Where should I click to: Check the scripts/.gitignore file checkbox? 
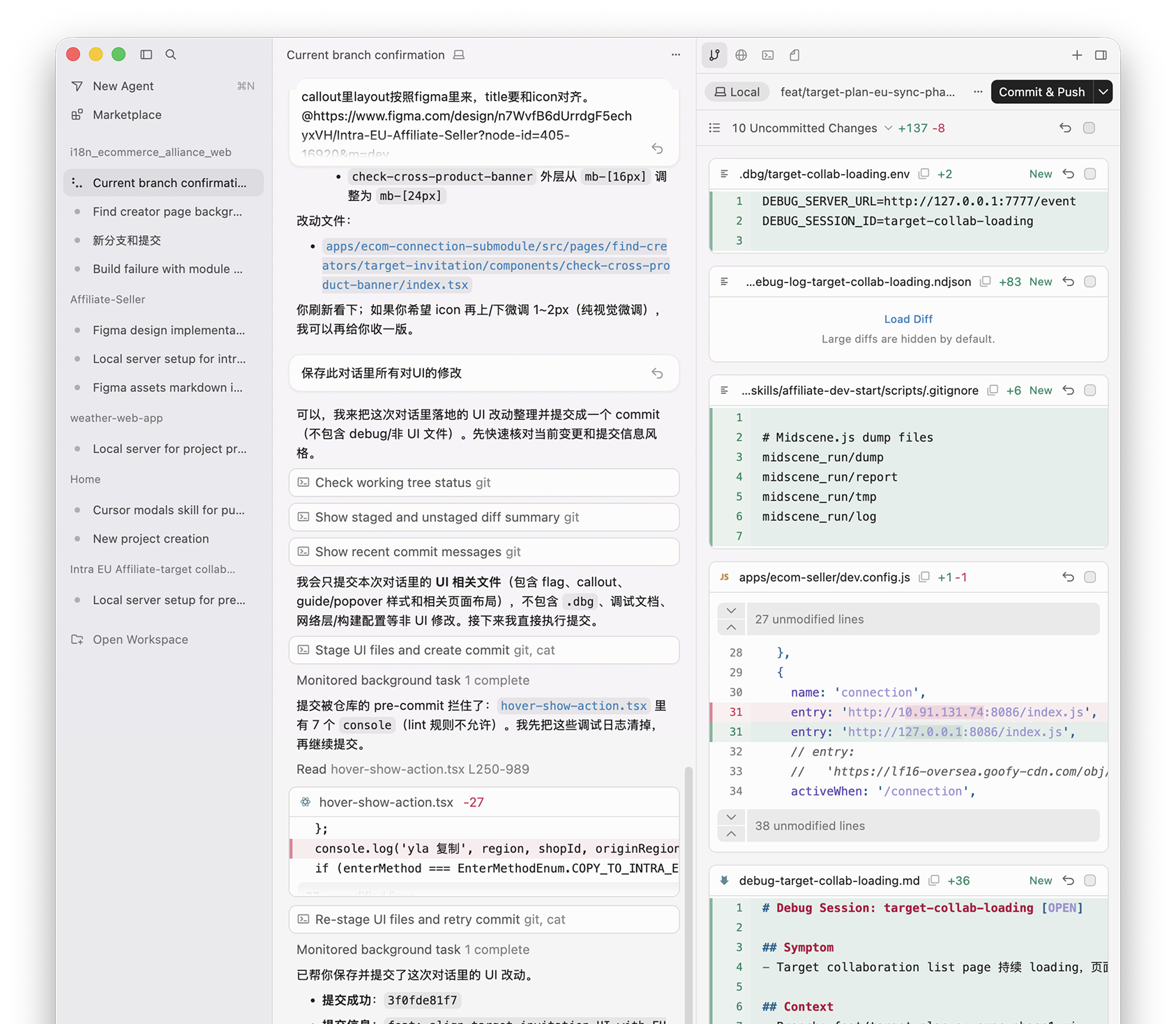pos(1090,391)
